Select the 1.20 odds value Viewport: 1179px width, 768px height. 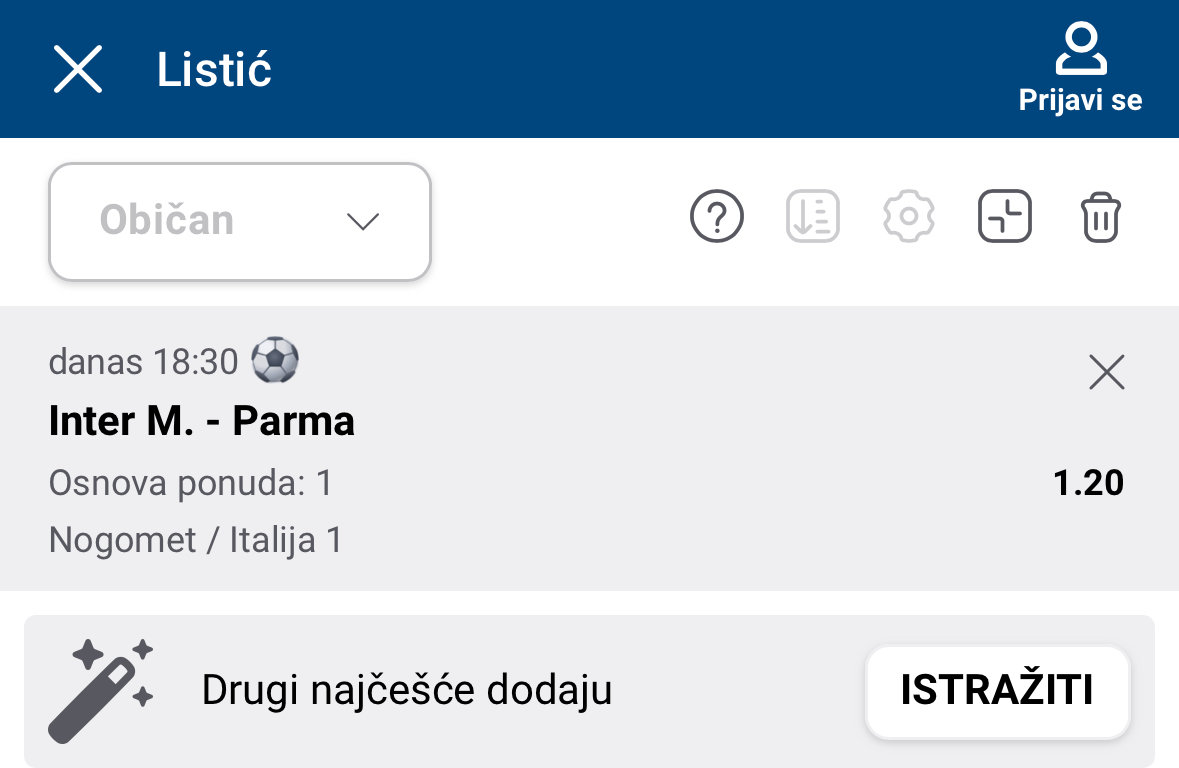point(1088,484)
